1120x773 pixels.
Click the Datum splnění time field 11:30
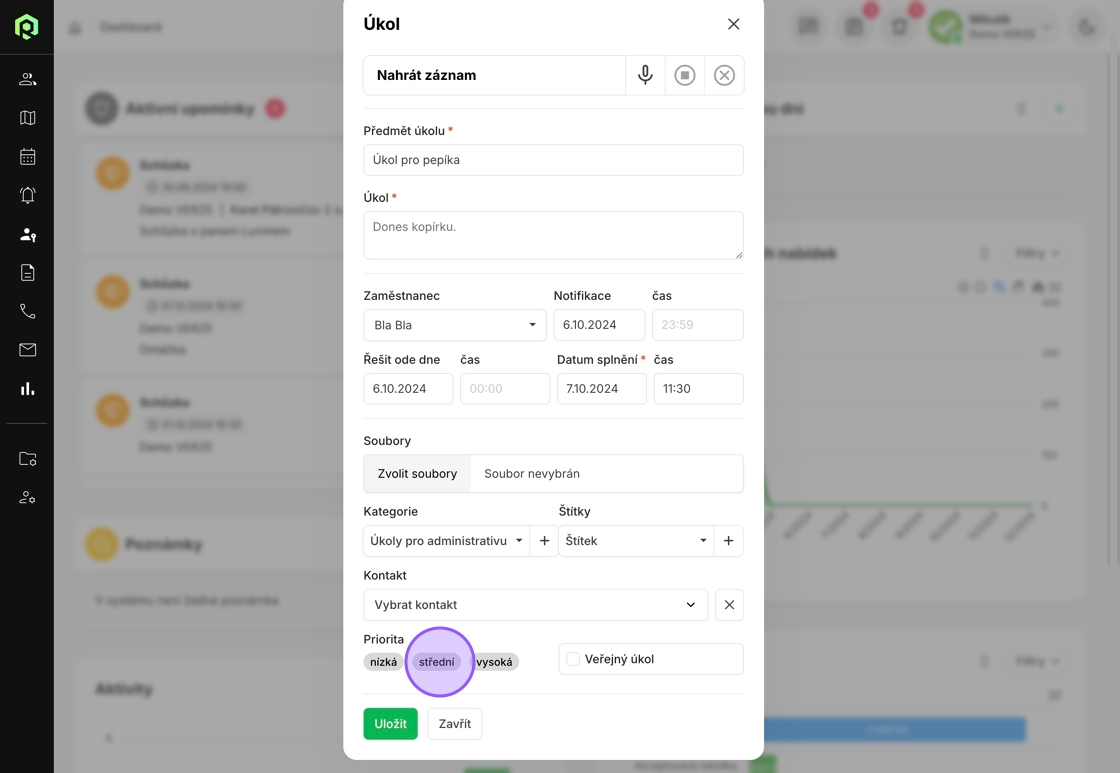coord(699,389)
